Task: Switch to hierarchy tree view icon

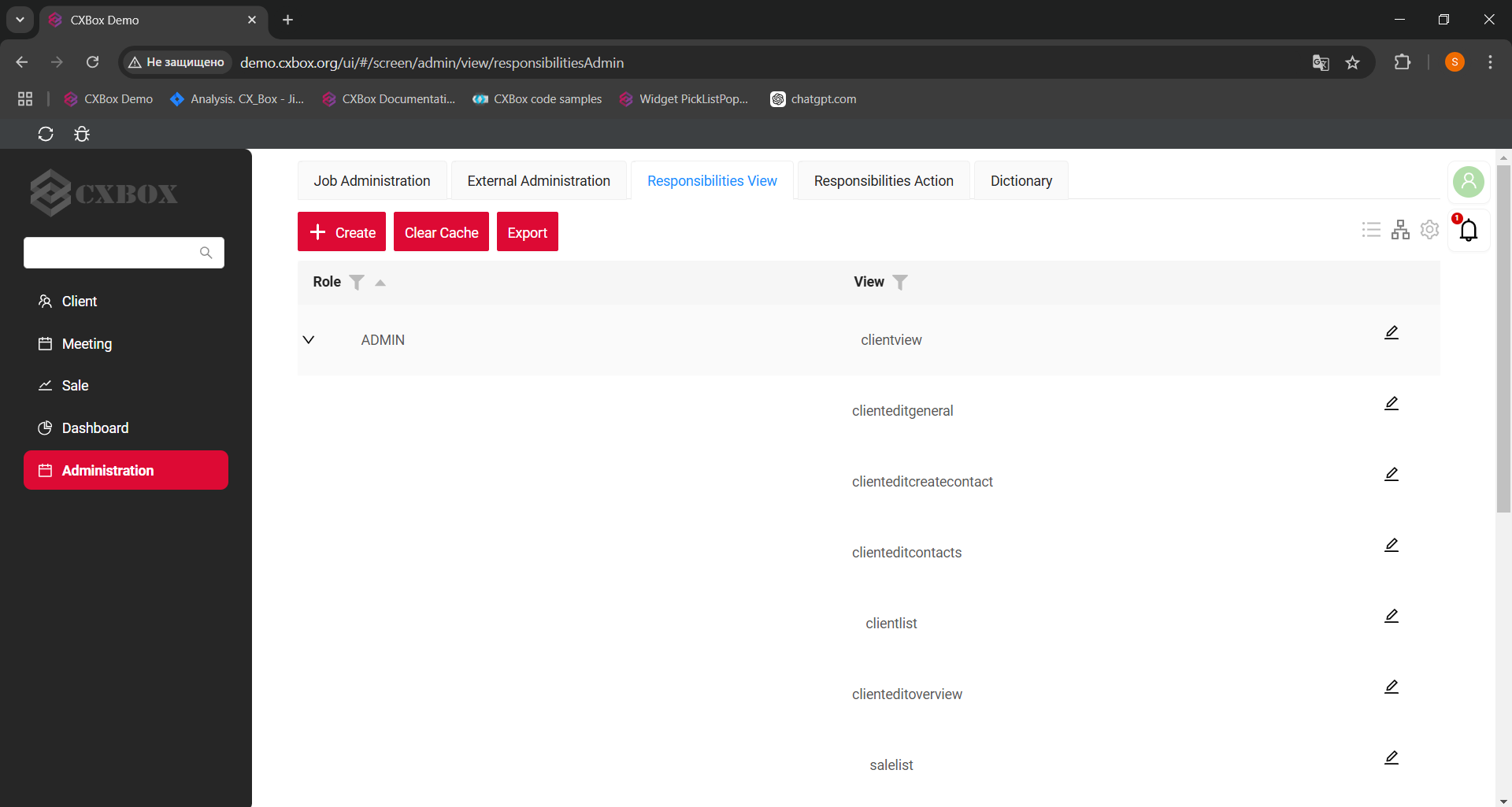Action: coord(1400,229)
